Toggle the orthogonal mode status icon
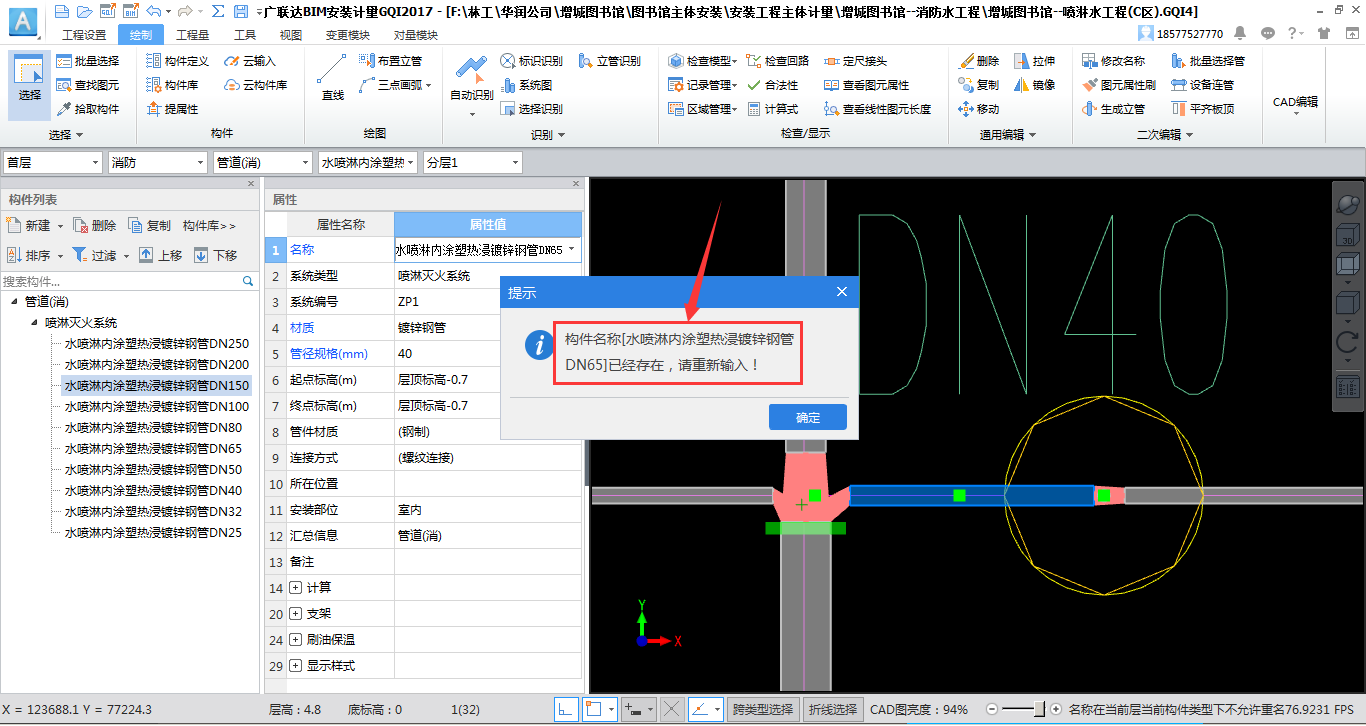1366x726 pixels. coord(566,710)
